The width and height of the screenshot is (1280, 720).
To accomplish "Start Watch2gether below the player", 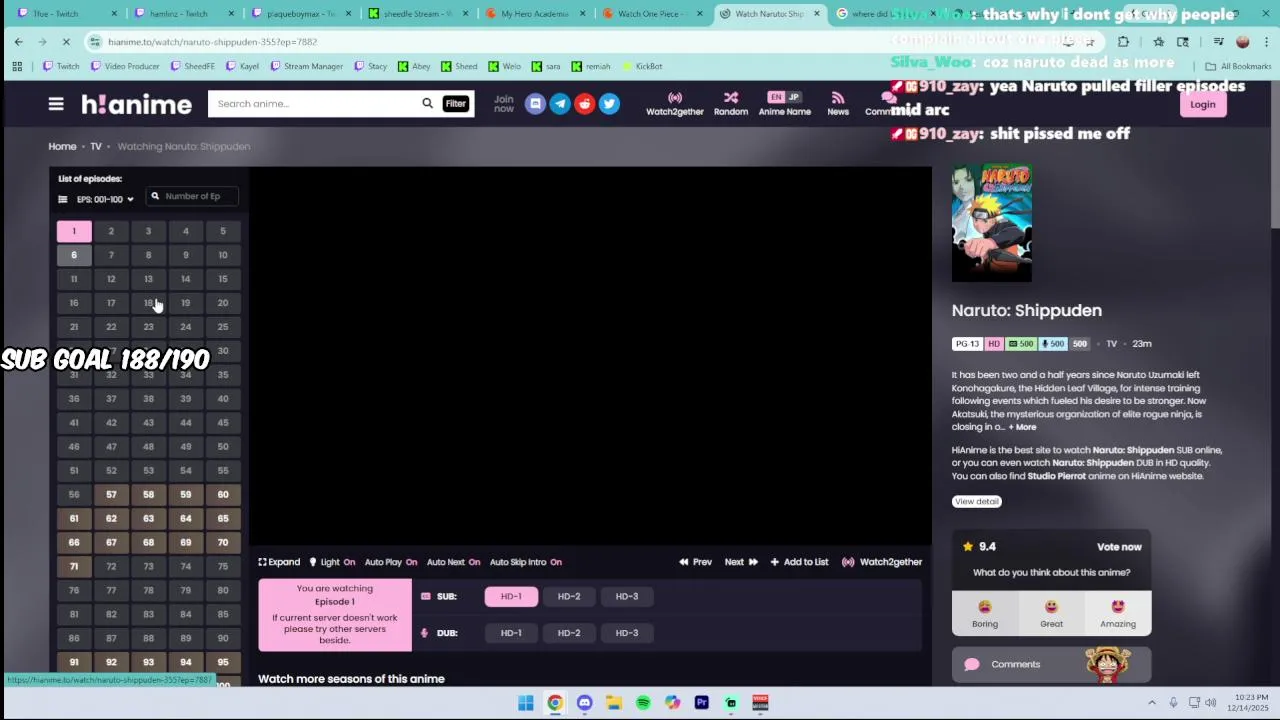I will [x=882, y=562].
